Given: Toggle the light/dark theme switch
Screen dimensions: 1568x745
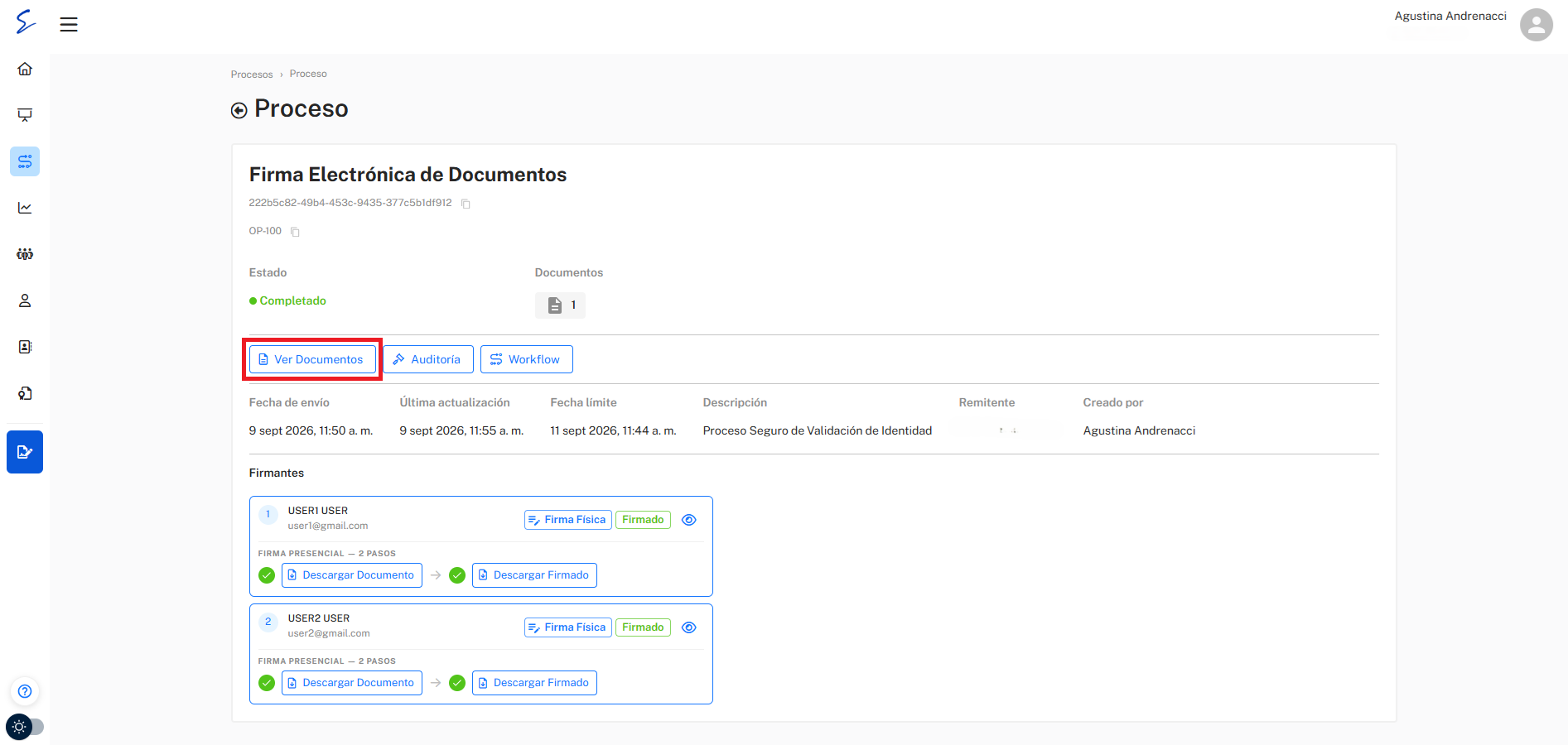Looking at the screenshot, I should click(x=24, y=727).
